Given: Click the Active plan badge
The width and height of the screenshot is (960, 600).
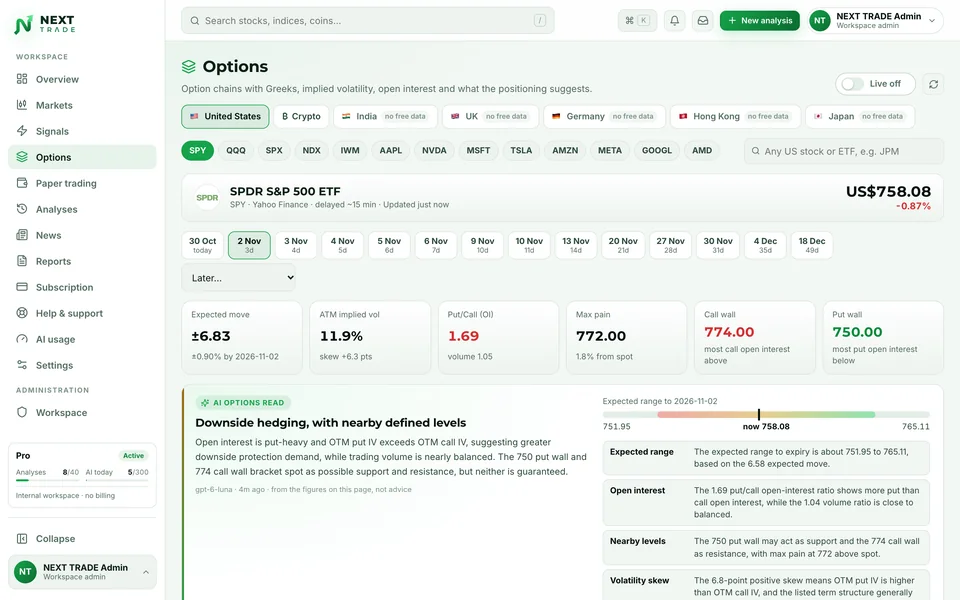Looking at the screenshot, I should click(x=133, y=456).
